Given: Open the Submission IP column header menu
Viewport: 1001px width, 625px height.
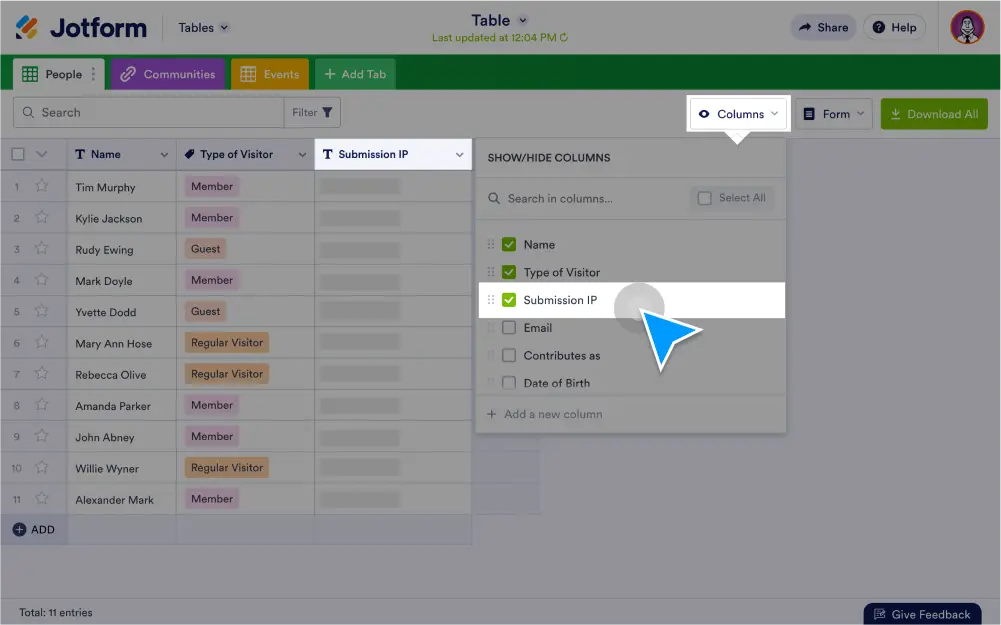Looking at the screenshot, I should point(459,155).
